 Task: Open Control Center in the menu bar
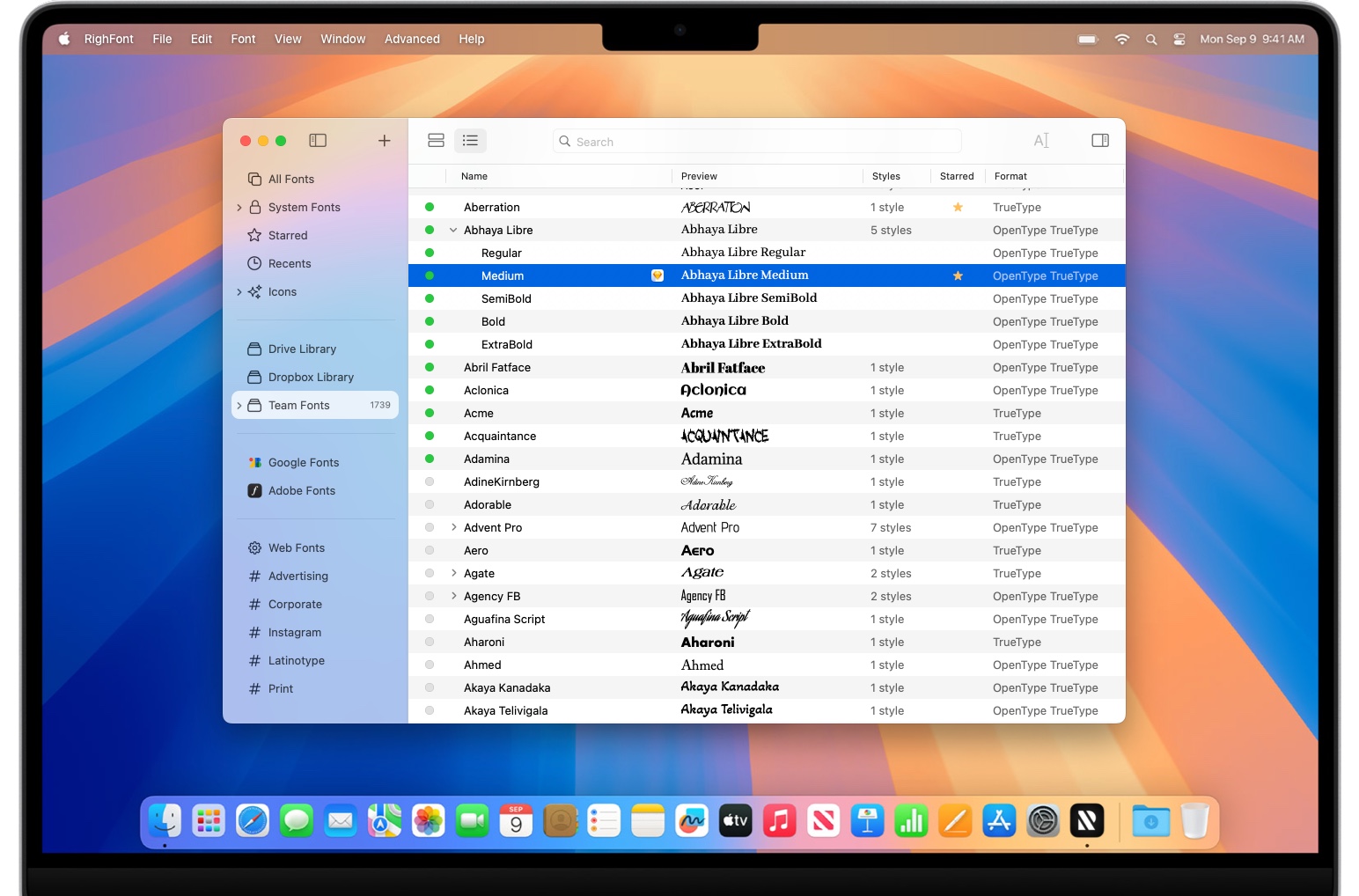1179,39
